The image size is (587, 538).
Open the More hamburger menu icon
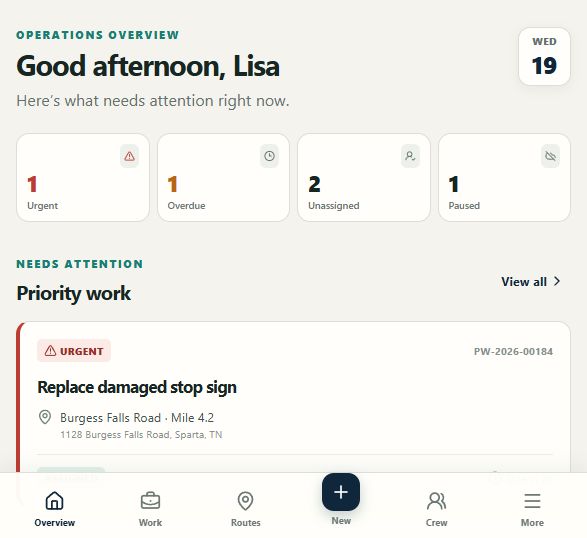(x=532, y=501)
